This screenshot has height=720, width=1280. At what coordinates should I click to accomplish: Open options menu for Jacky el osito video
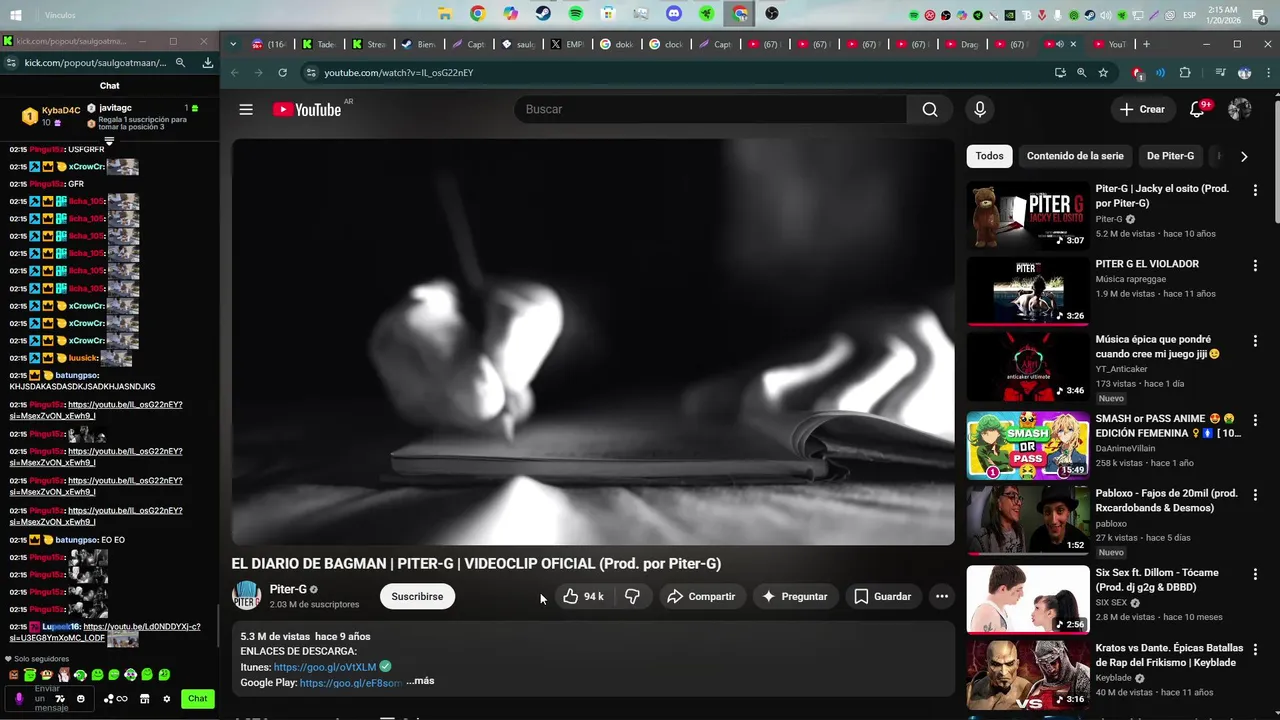pyautogui.click(x=1255, y=189)
